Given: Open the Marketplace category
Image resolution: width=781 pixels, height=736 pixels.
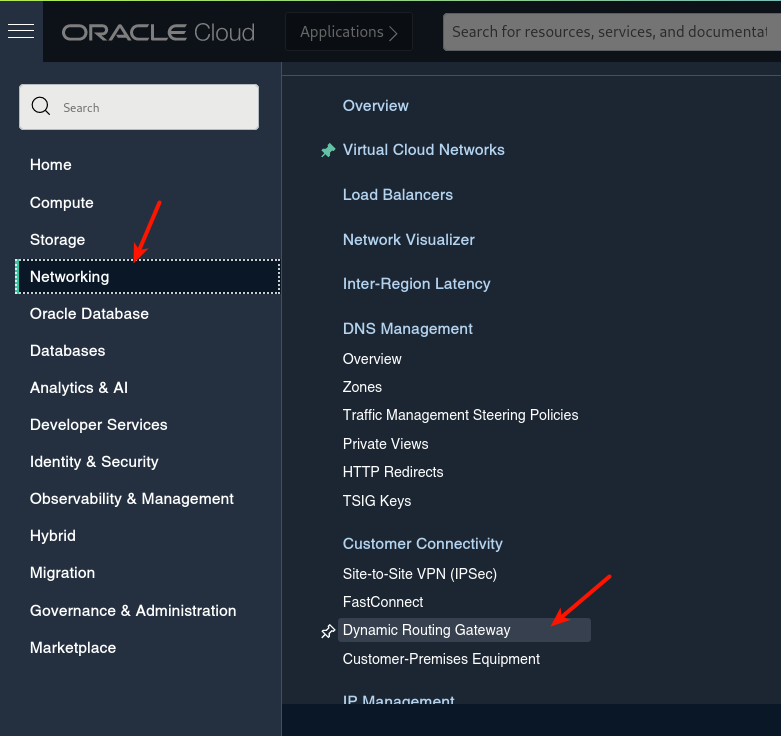Looking at the screenshot, I should tap(73, 647).
